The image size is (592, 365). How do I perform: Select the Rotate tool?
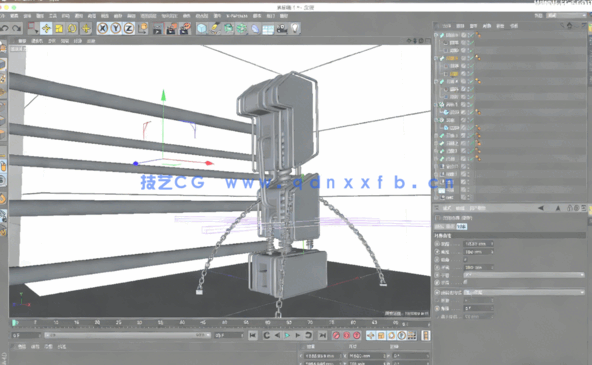point(72,28)
